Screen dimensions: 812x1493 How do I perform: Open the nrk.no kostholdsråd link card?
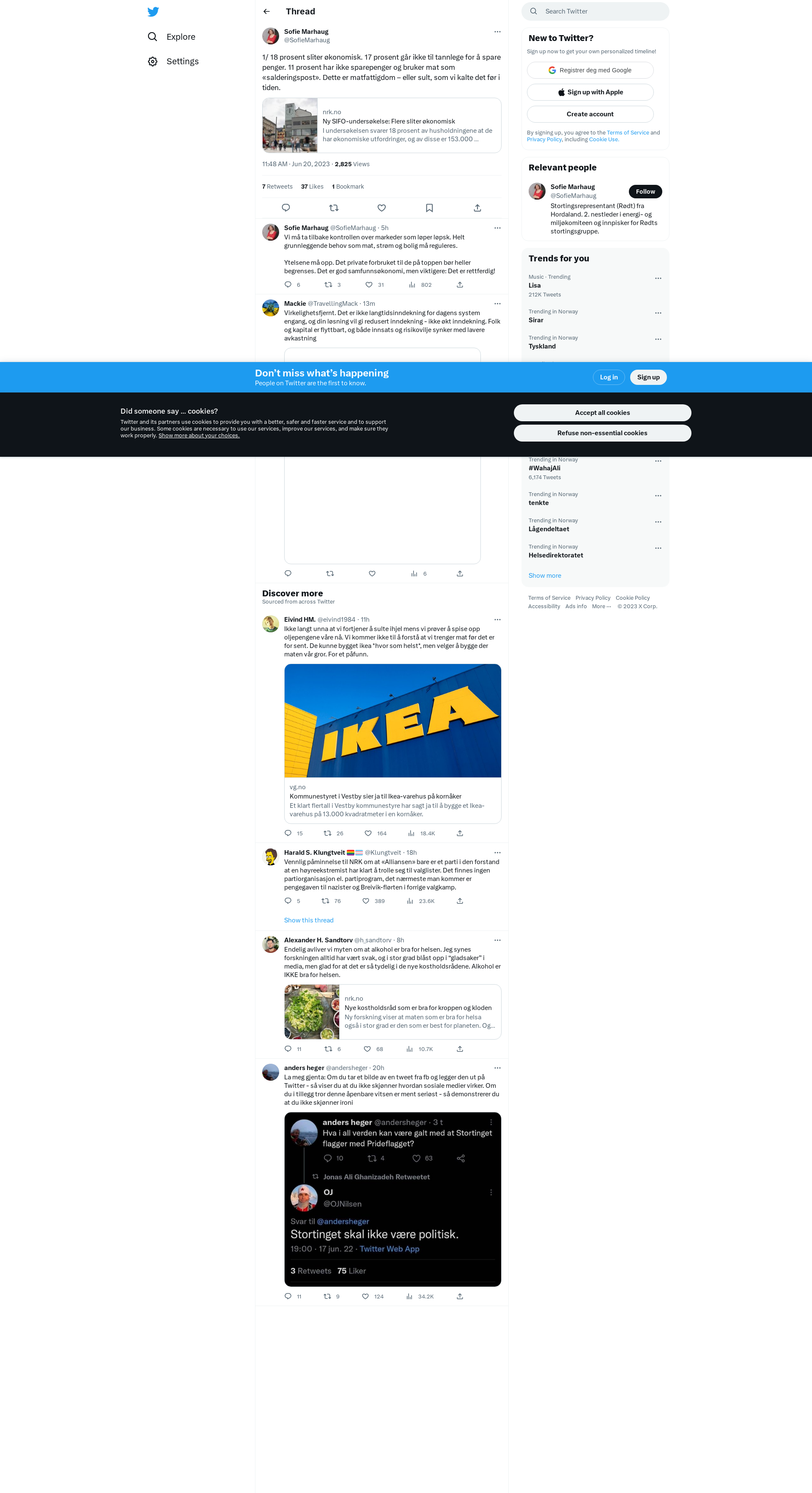[x=392, y=1012]
